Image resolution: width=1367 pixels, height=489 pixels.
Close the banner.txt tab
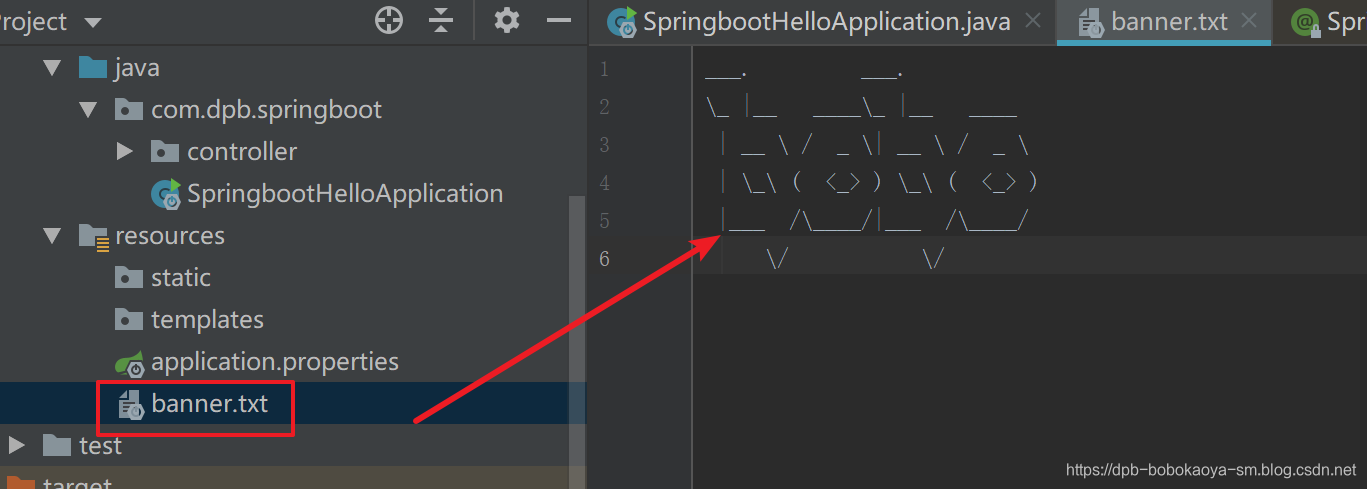[1248, 20]
